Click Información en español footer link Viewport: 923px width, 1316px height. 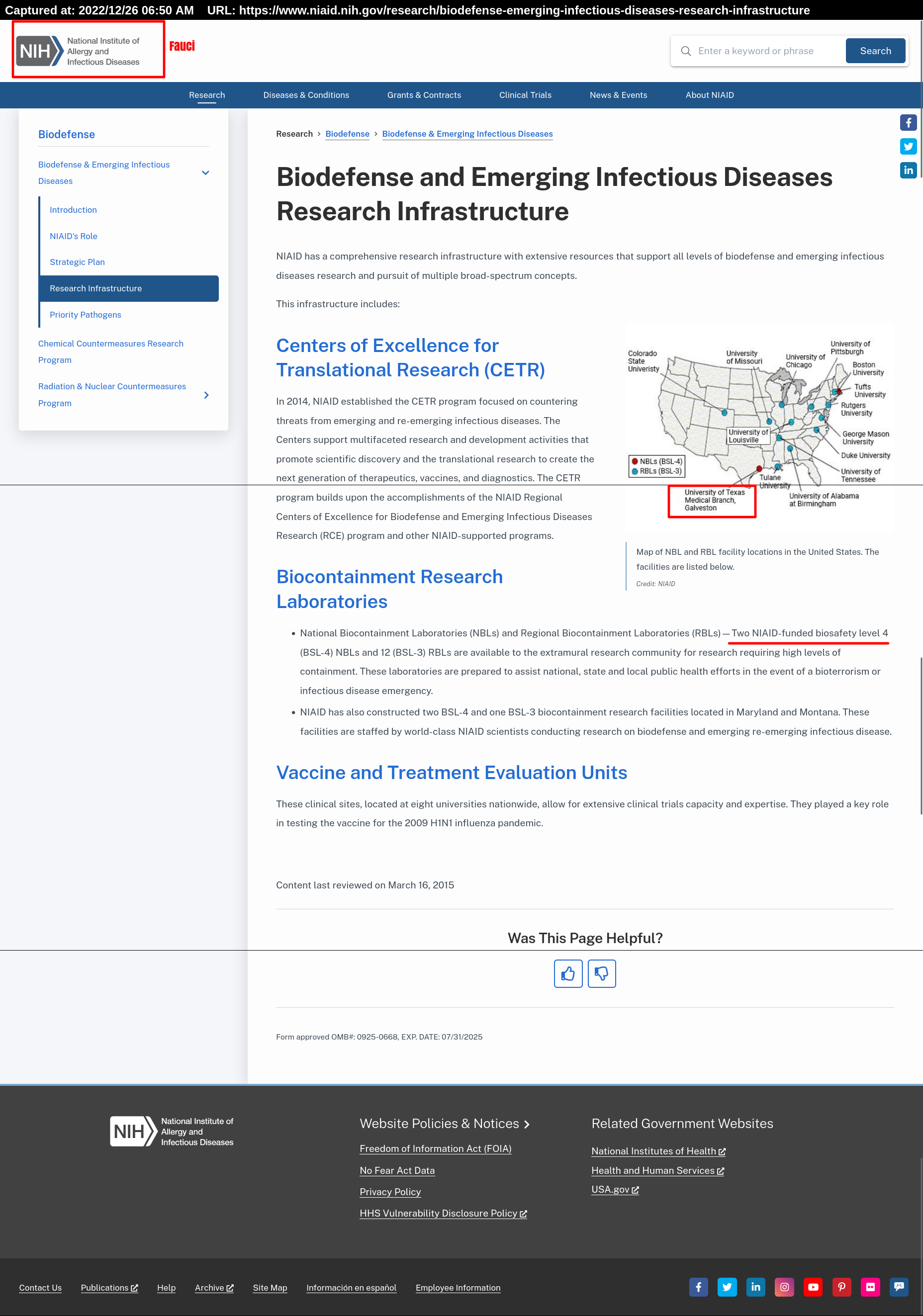(x=351, y=1287)
